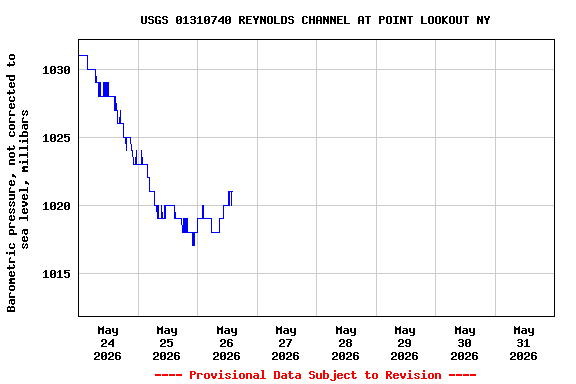Image resolution: width=576 pixels, height=384 pixels.
Task: Click the x-axis date 'May 29 2026'
Action: click(x=404, y=343)
